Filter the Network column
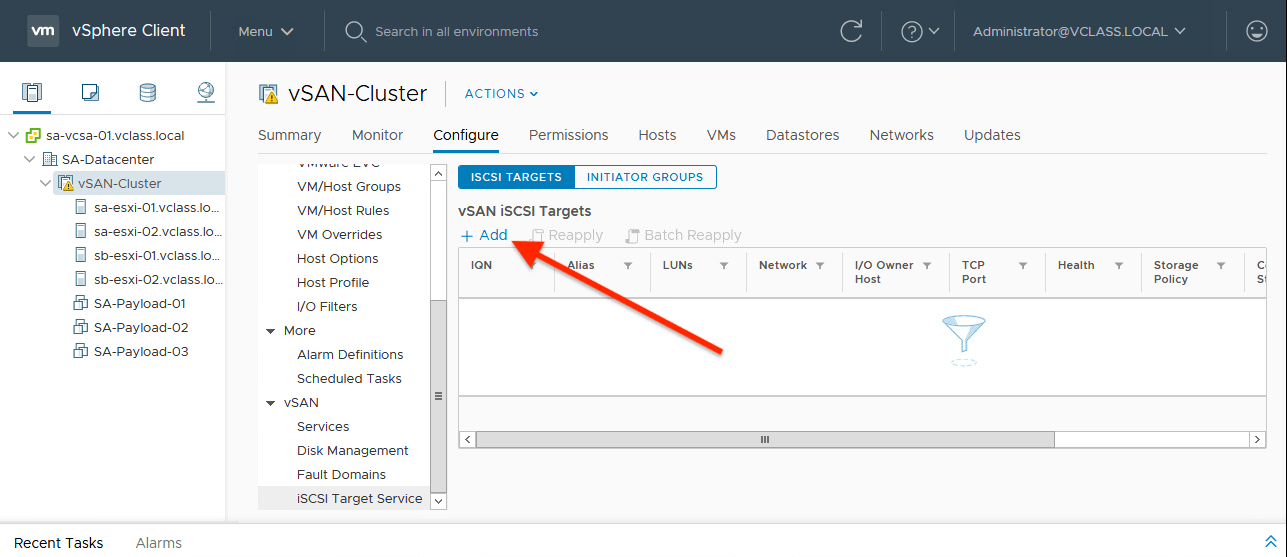The height and width of the screenshot is (557, 1287). (820, 265)
